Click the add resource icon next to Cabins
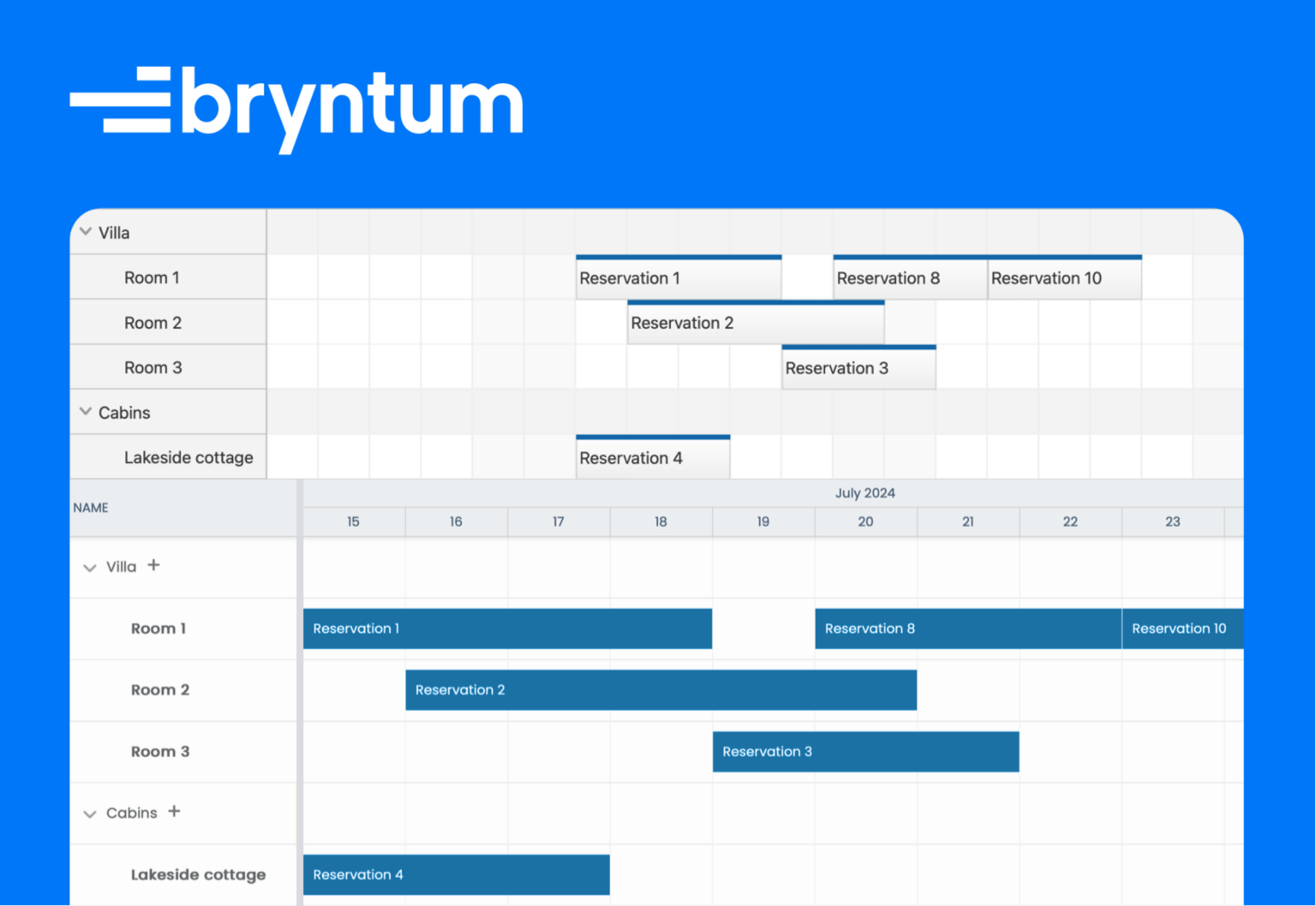Viewport: 1316px width, 906px height. (174, 812)
